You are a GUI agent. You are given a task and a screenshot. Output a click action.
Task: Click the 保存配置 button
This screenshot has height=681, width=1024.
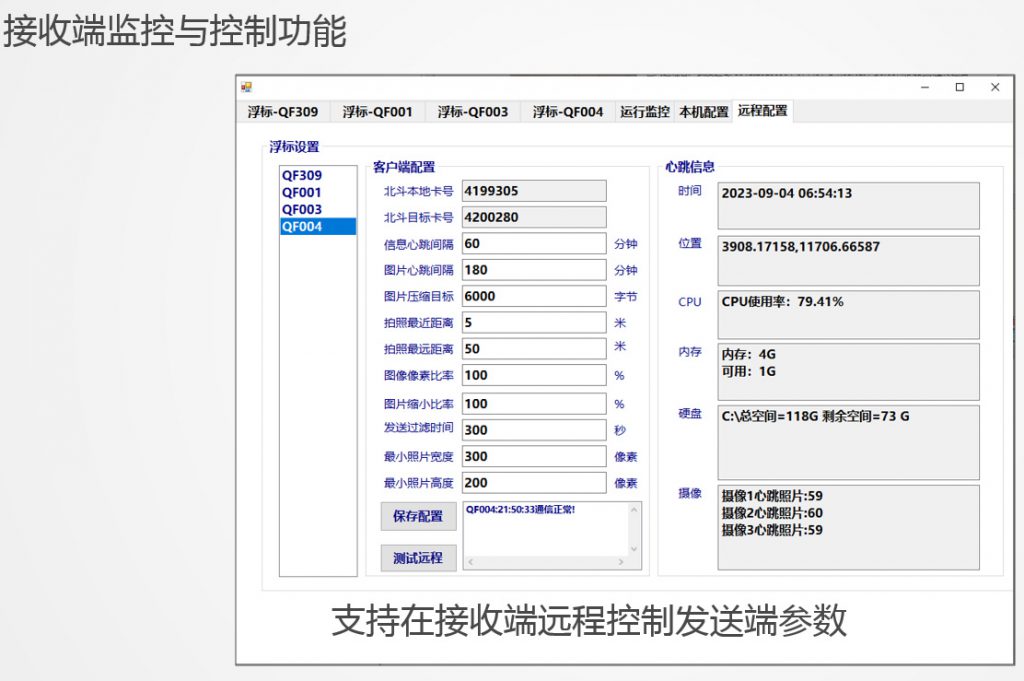[x=418, y=516]
